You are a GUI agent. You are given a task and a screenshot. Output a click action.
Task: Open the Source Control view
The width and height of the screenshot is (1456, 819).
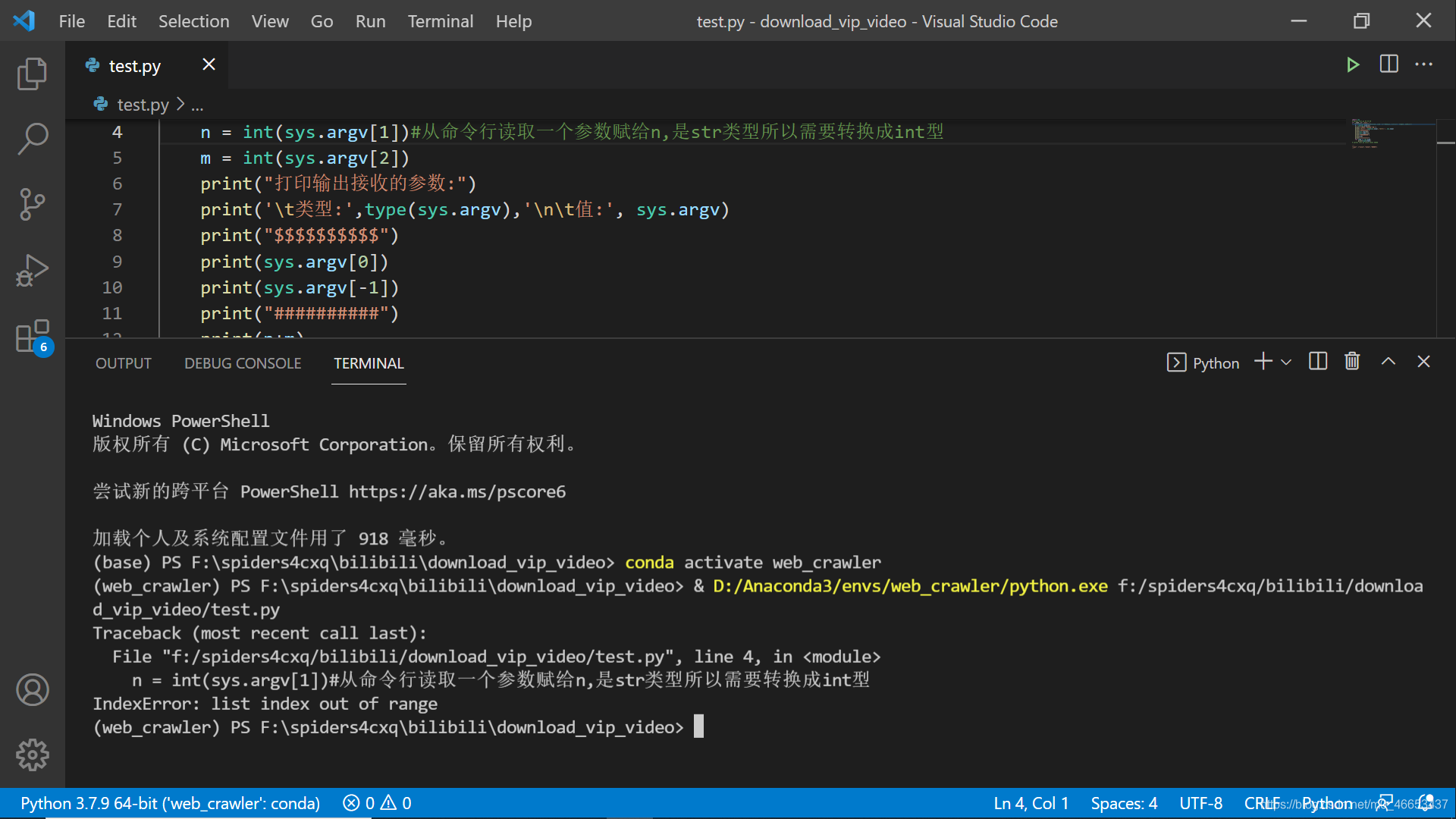(32, 204)
